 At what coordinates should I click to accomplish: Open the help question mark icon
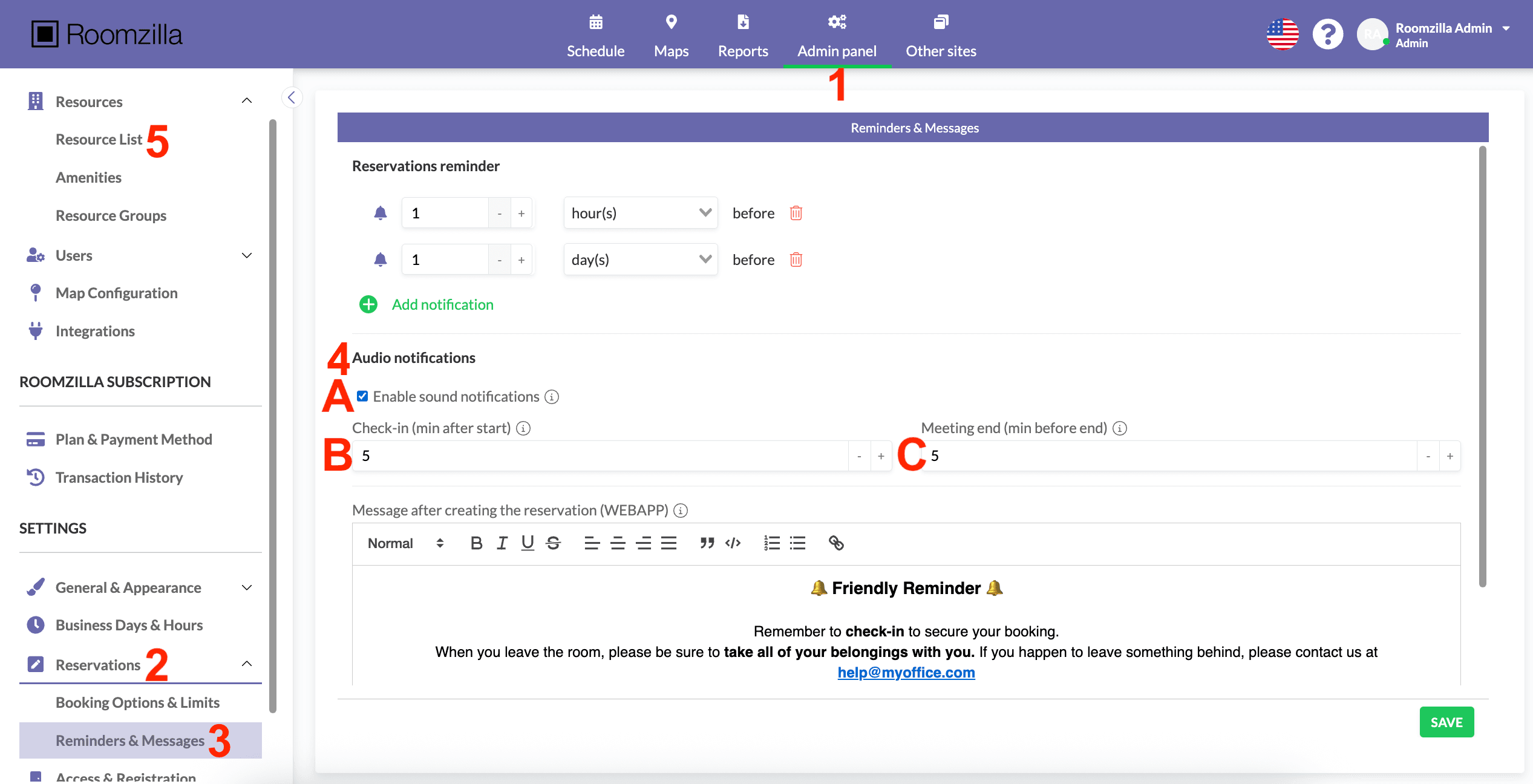(x=1327, y=34)
